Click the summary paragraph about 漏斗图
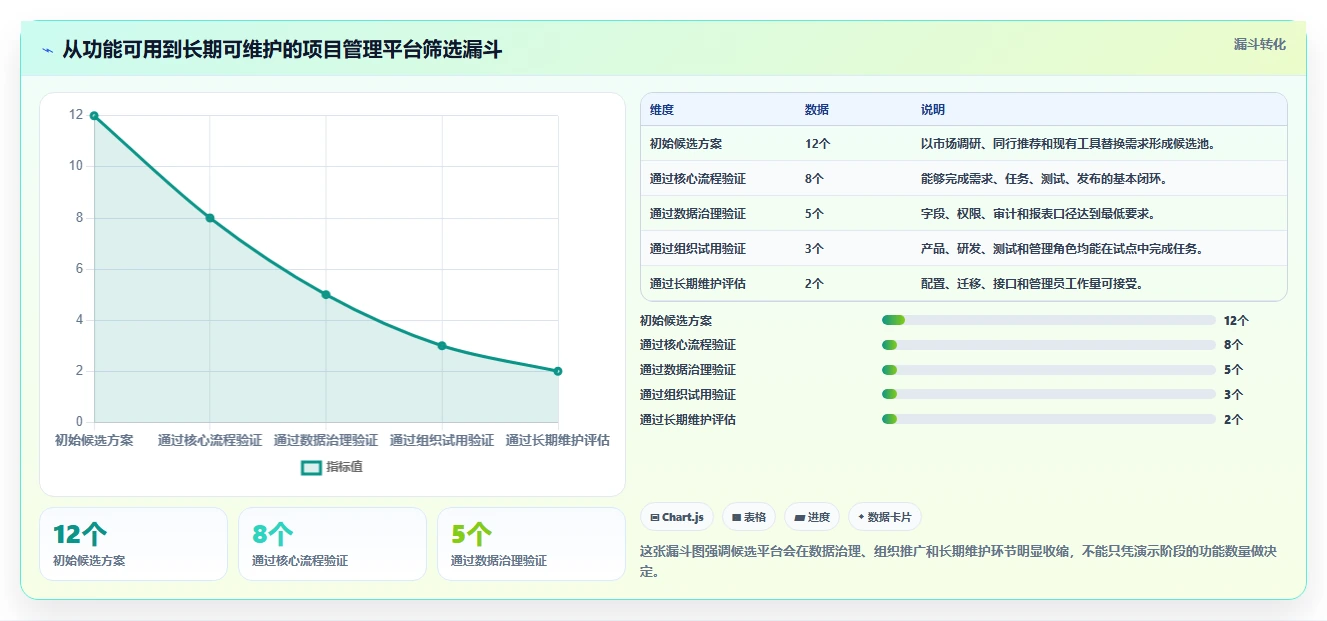This screenshot has height=621, width=1327. click(x=959, y=561)
